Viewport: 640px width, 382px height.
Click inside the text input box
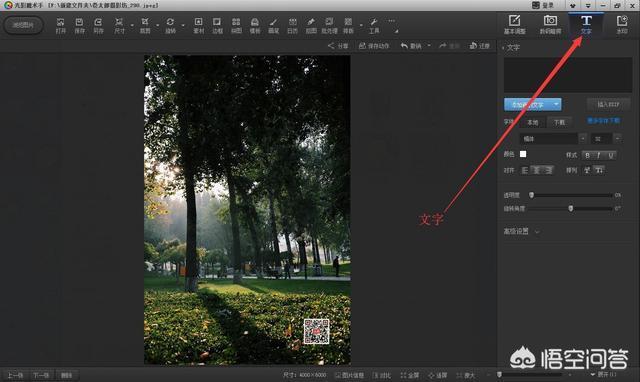[x=568, y=75]
